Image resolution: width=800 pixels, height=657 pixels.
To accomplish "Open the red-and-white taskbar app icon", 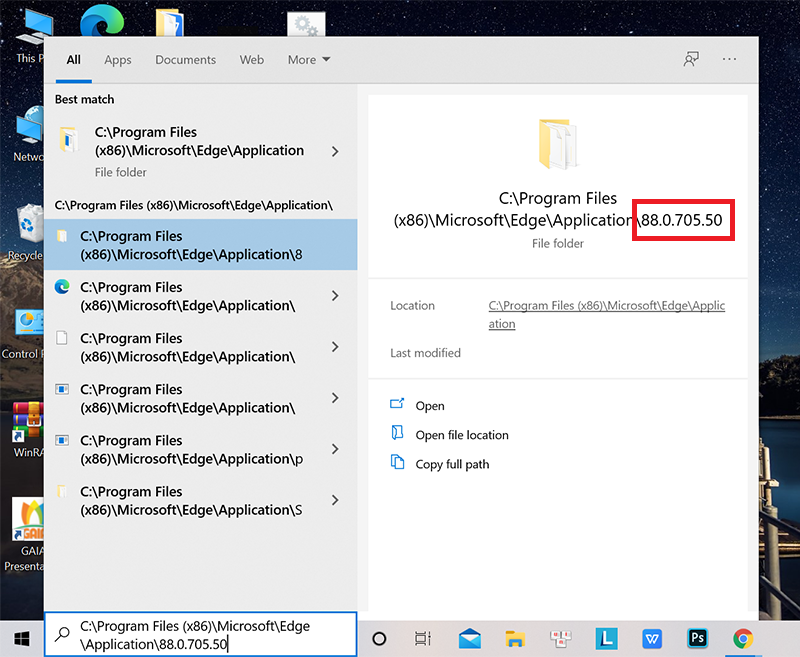I will pos(561,638).
